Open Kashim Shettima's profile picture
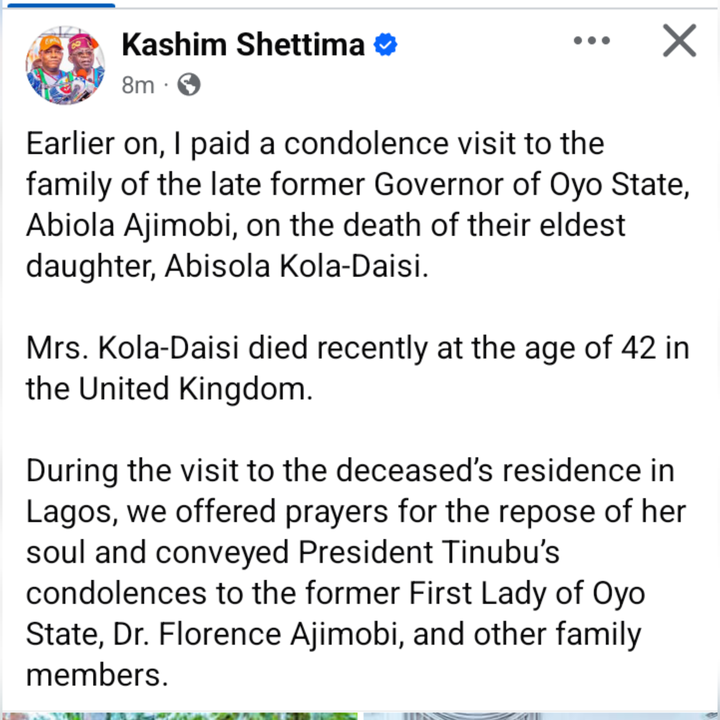The height and width of the screenshot is (720, 720). pyautogui.click(x=65, y=65)
